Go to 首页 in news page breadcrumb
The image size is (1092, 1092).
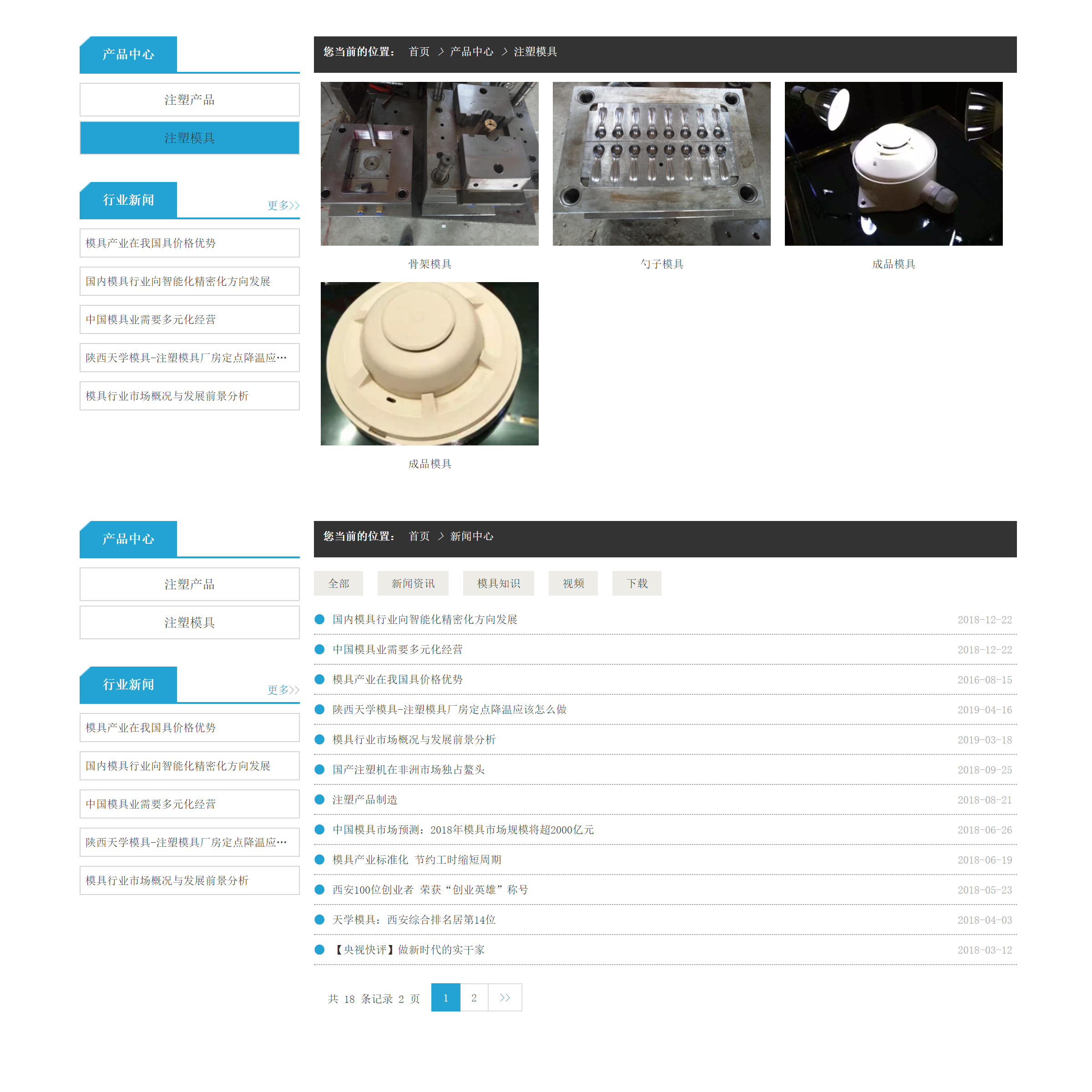click(419, 536)
